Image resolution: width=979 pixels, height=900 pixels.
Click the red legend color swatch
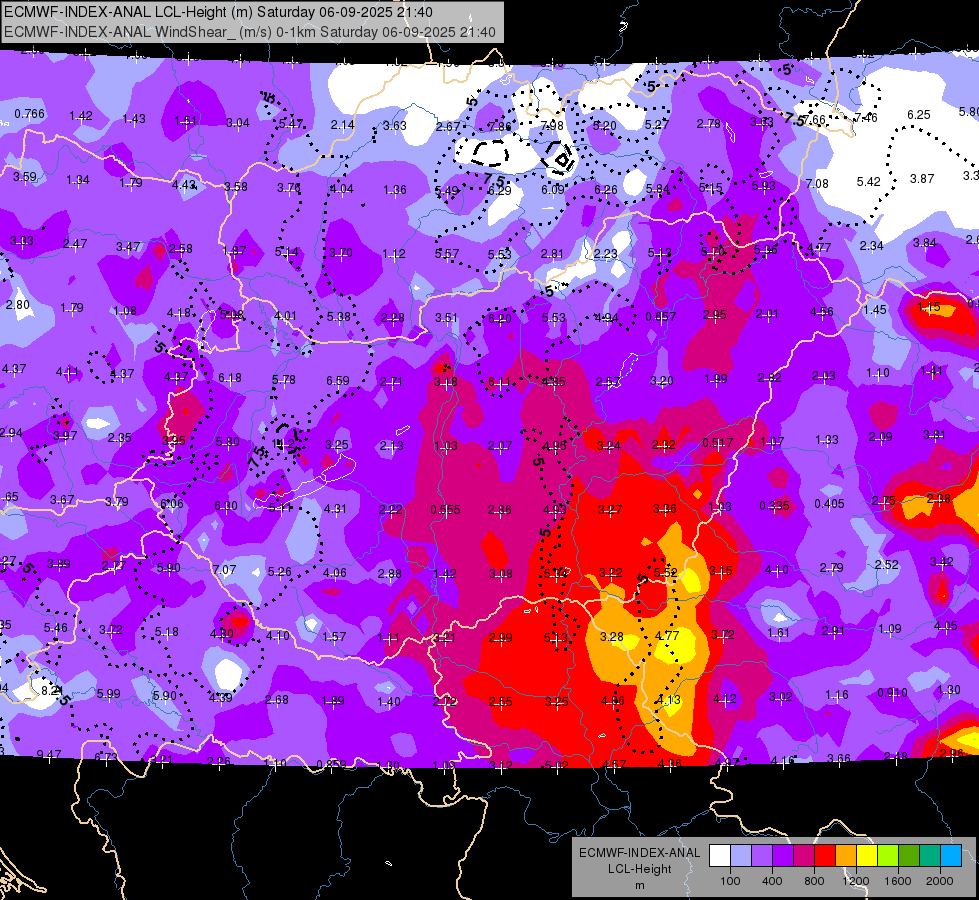pyautogui.click(x=825, y=856)
